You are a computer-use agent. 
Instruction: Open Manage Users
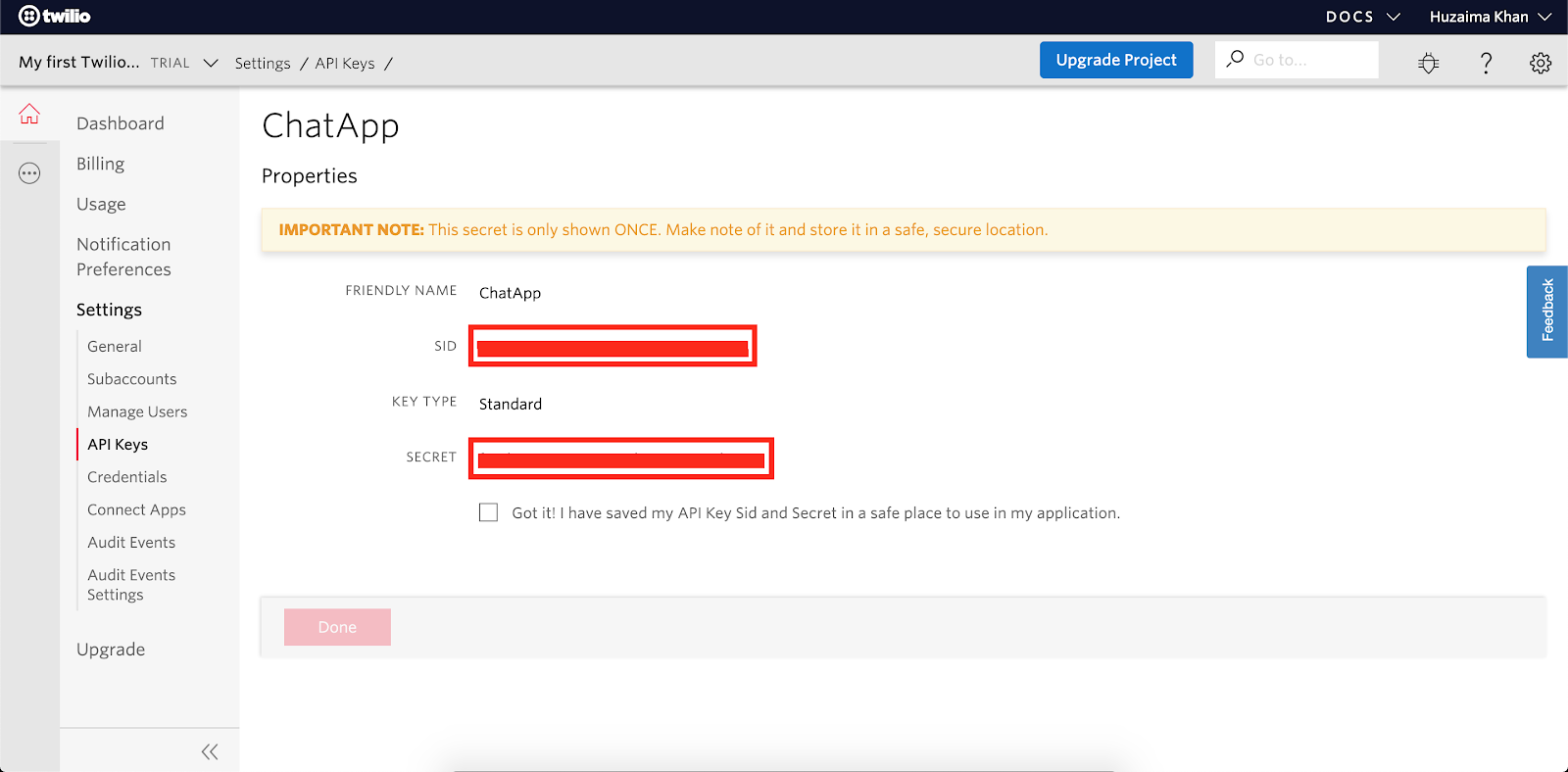pos(137,411)
